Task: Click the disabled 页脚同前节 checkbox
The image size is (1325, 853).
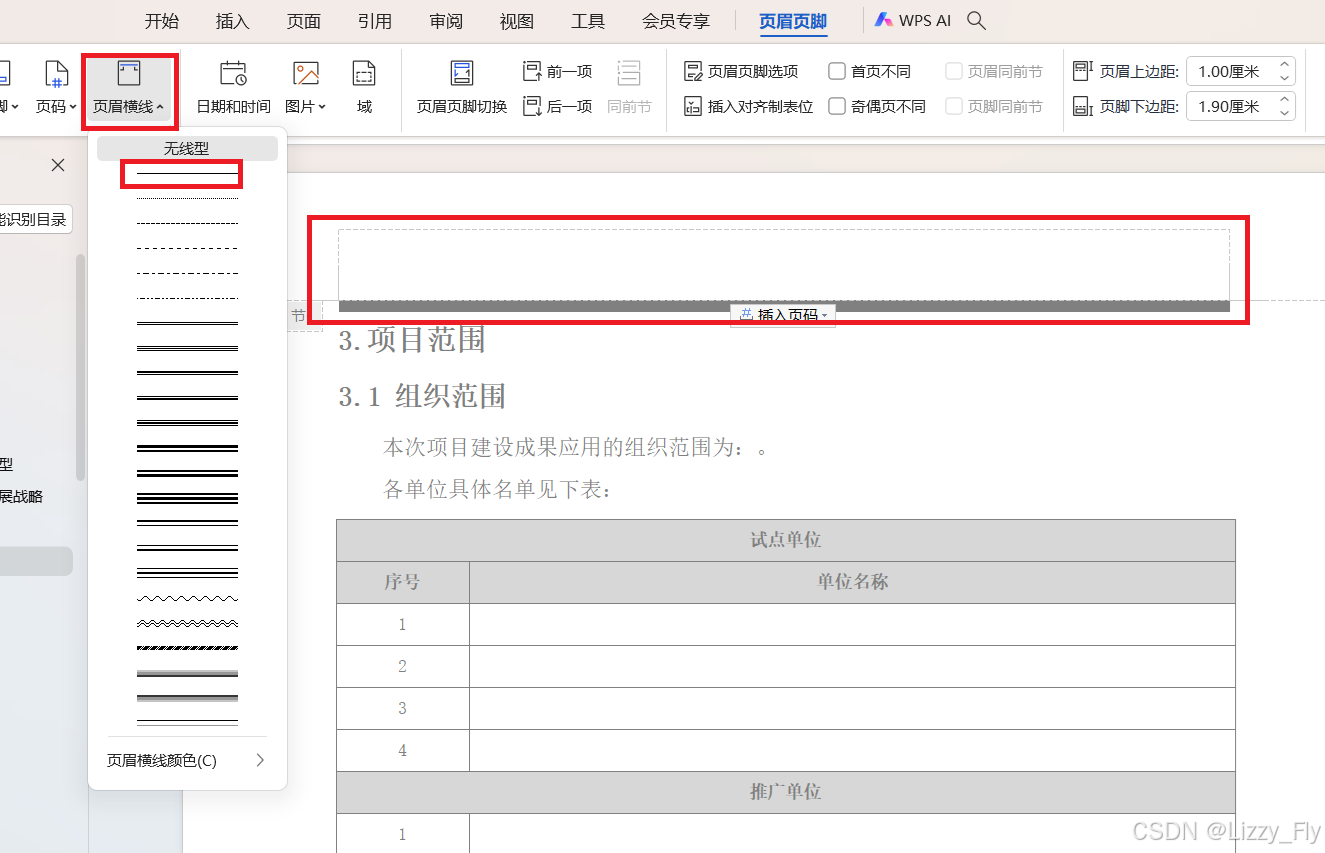Action: pyautogui.click(x=954, y=106)
